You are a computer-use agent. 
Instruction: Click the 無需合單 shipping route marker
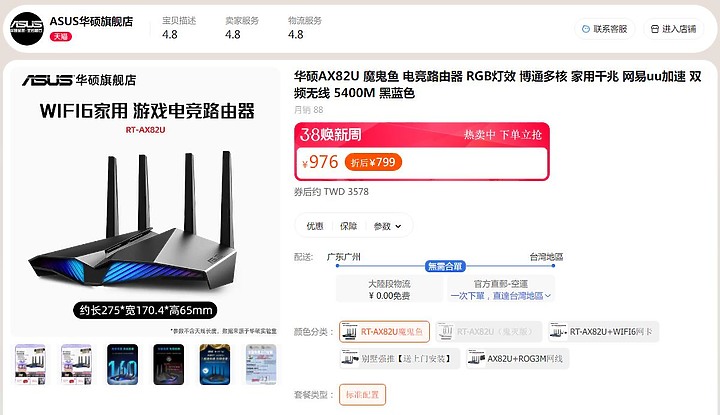445,266
